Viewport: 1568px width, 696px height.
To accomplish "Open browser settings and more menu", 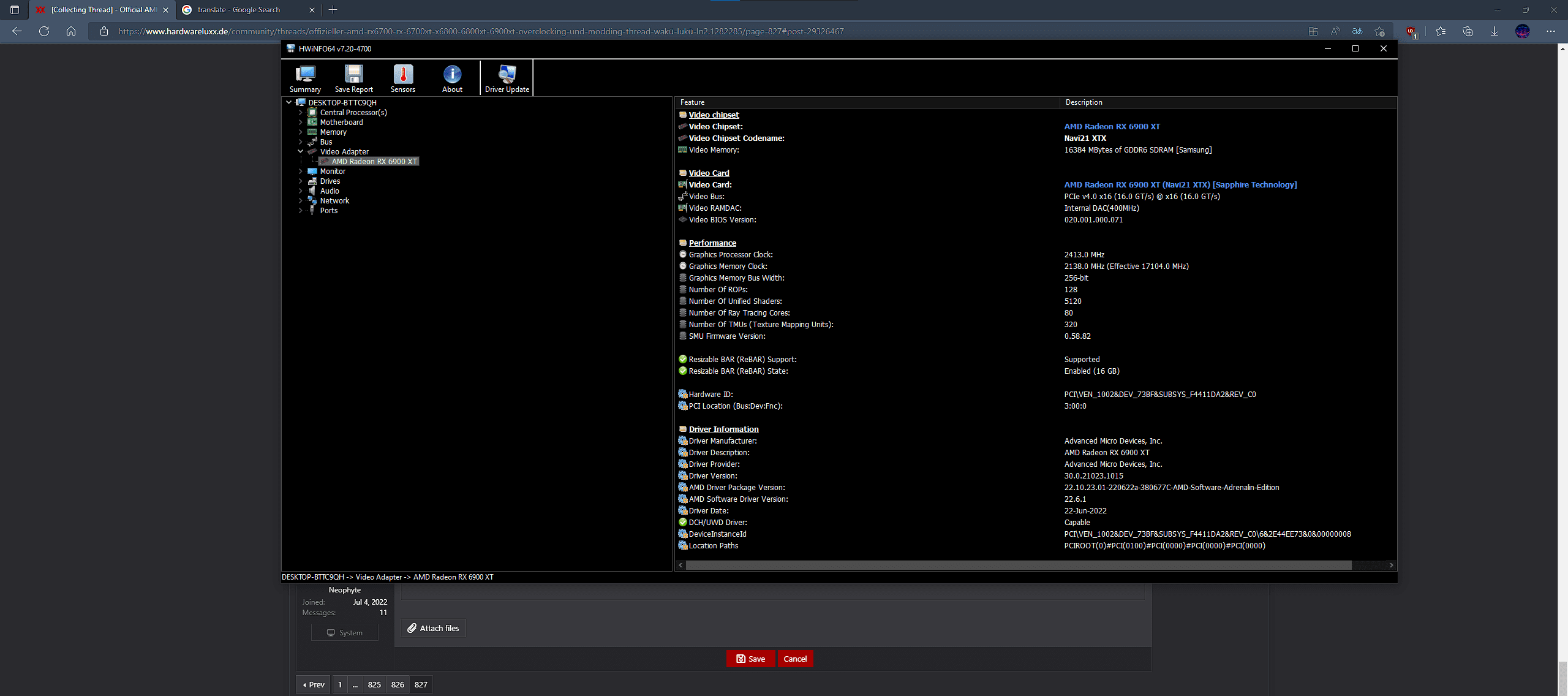I will [x=1551, y=31].
